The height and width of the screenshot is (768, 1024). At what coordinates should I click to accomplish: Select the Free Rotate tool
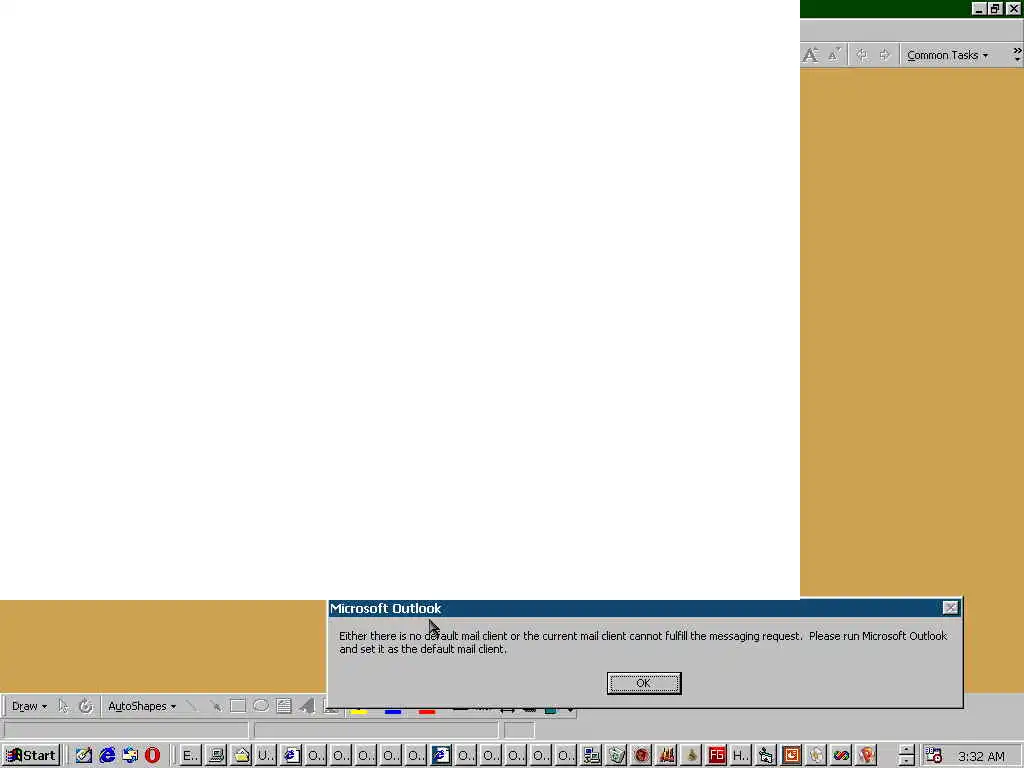point(86,706)
